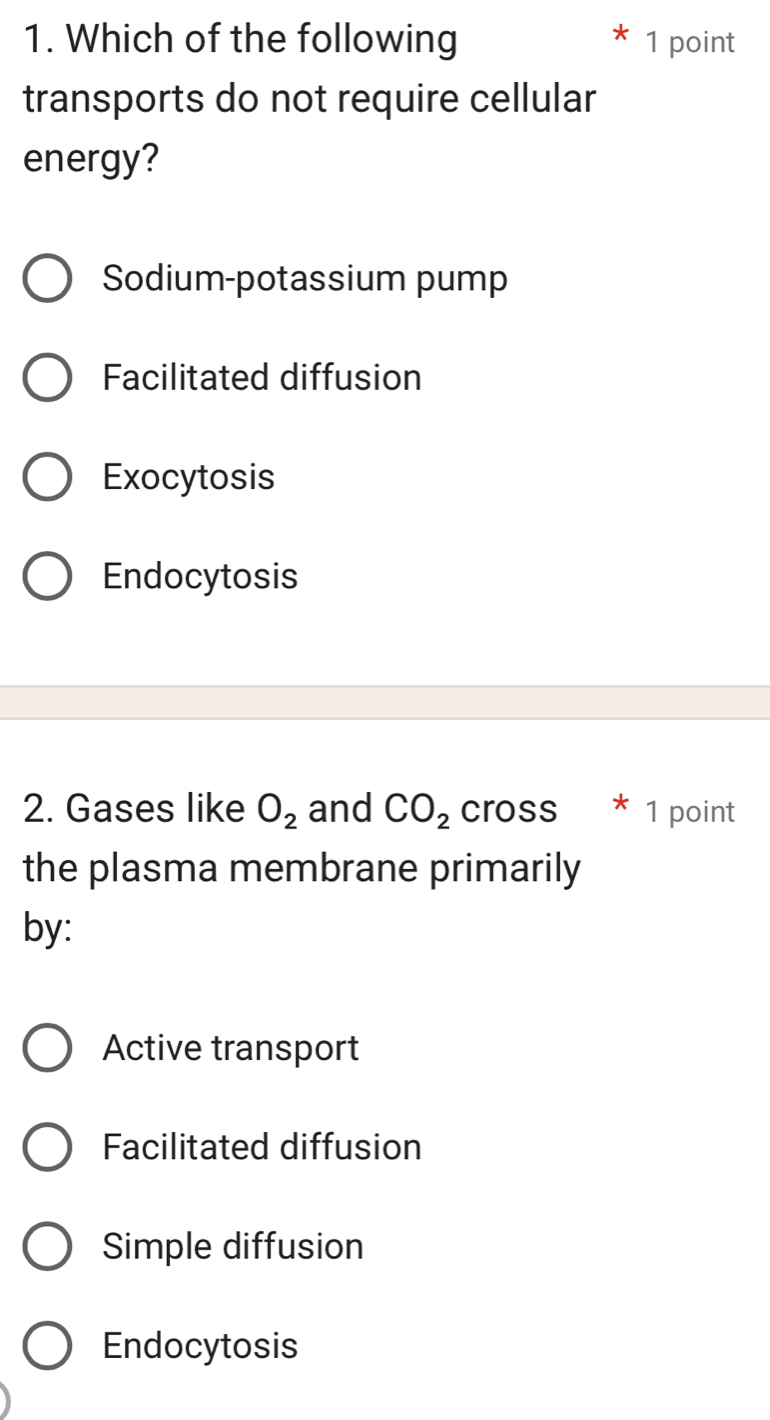This screenshot has width=770, height=1420.
Task: Click the 'Active transport' option label text
Action: click(x=230, y=1049)
